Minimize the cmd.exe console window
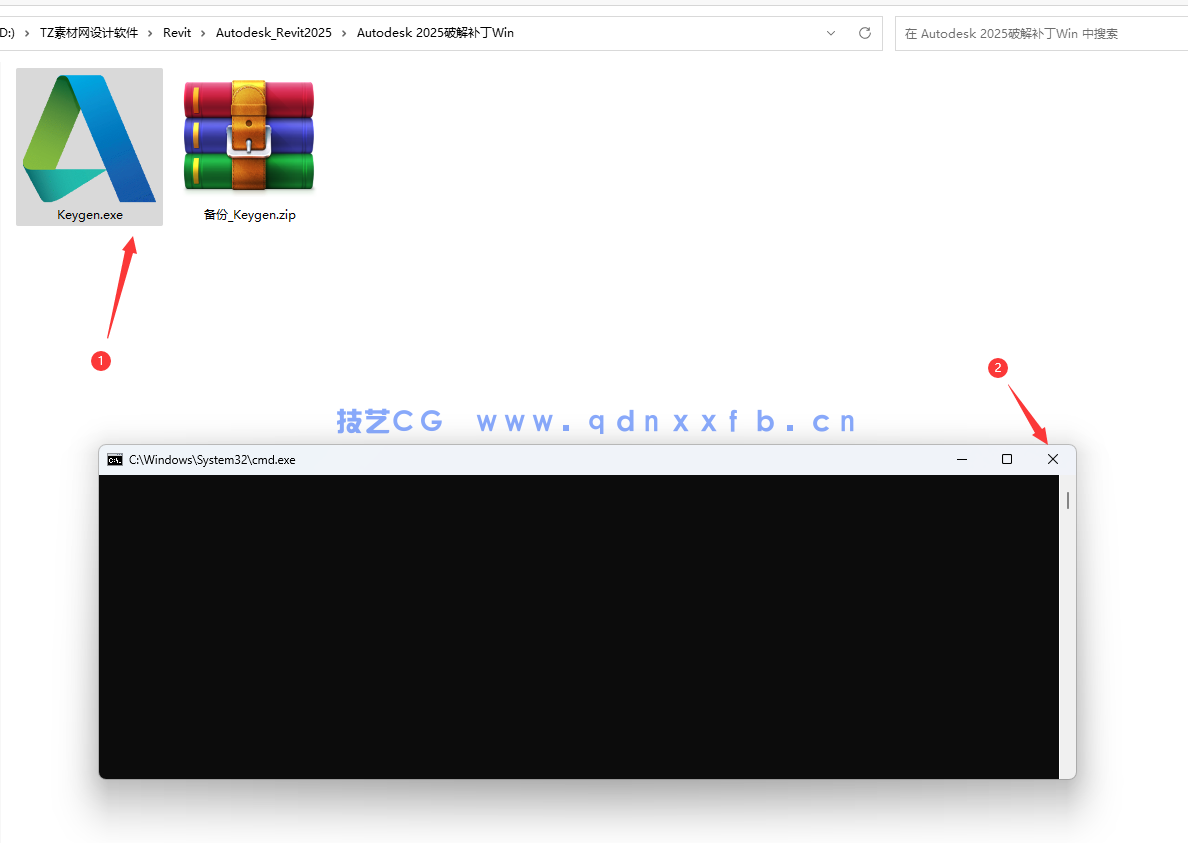 tap(962, 459)
